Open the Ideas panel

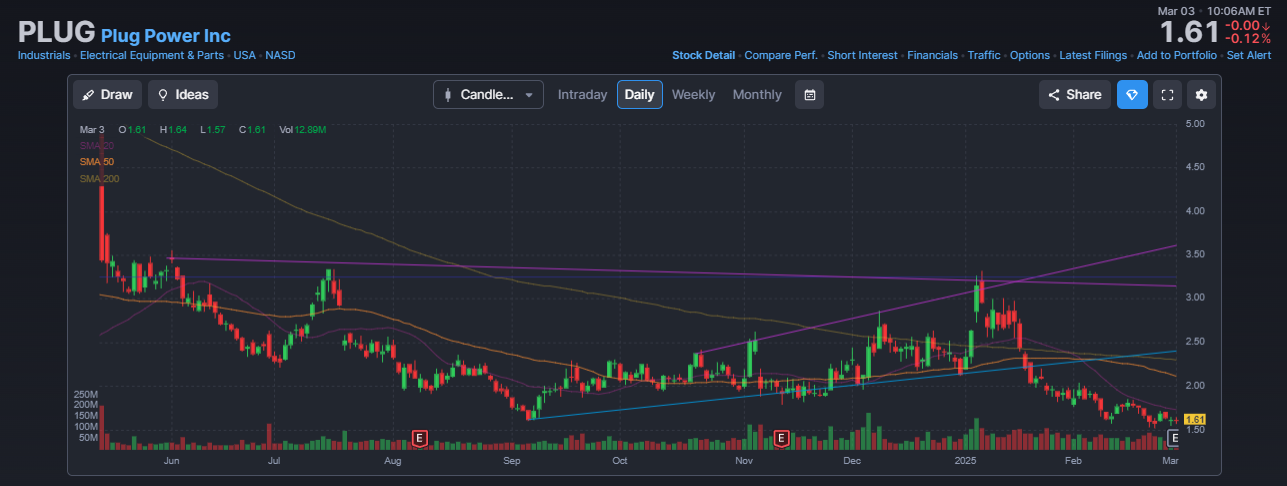(183, 95)
